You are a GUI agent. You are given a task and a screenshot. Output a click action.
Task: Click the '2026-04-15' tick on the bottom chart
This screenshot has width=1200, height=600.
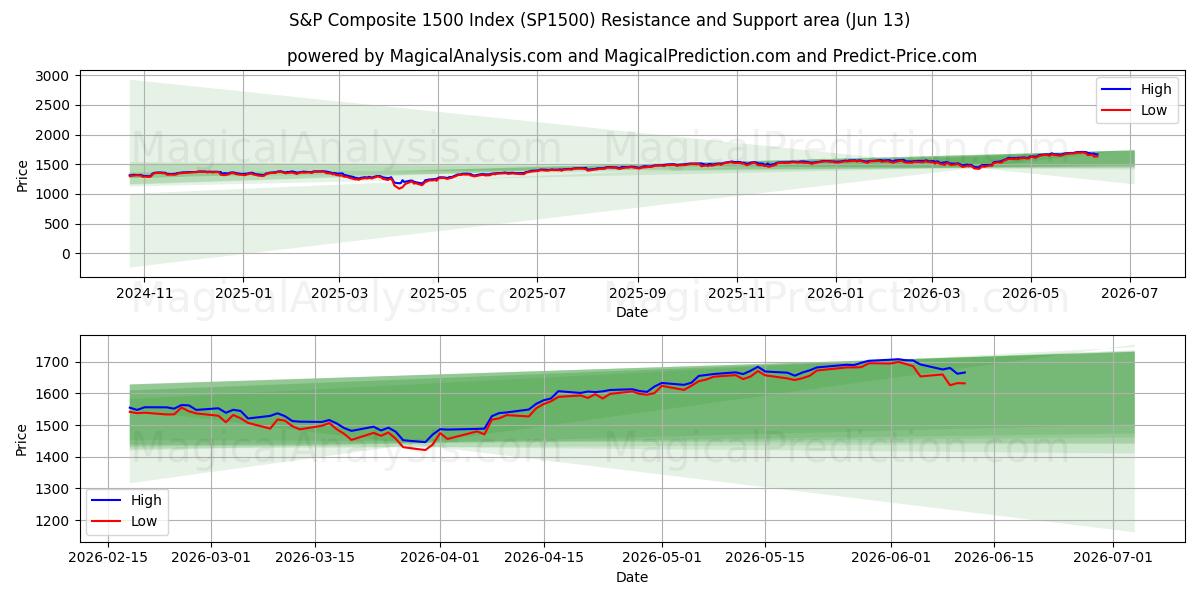coord(544,558)
